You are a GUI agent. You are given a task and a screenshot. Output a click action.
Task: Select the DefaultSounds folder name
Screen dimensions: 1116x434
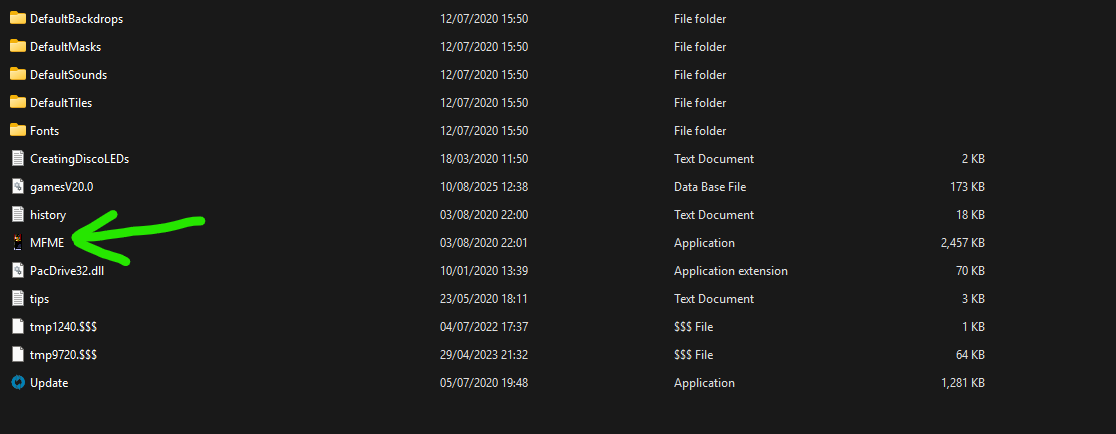(x=68, y=75)
